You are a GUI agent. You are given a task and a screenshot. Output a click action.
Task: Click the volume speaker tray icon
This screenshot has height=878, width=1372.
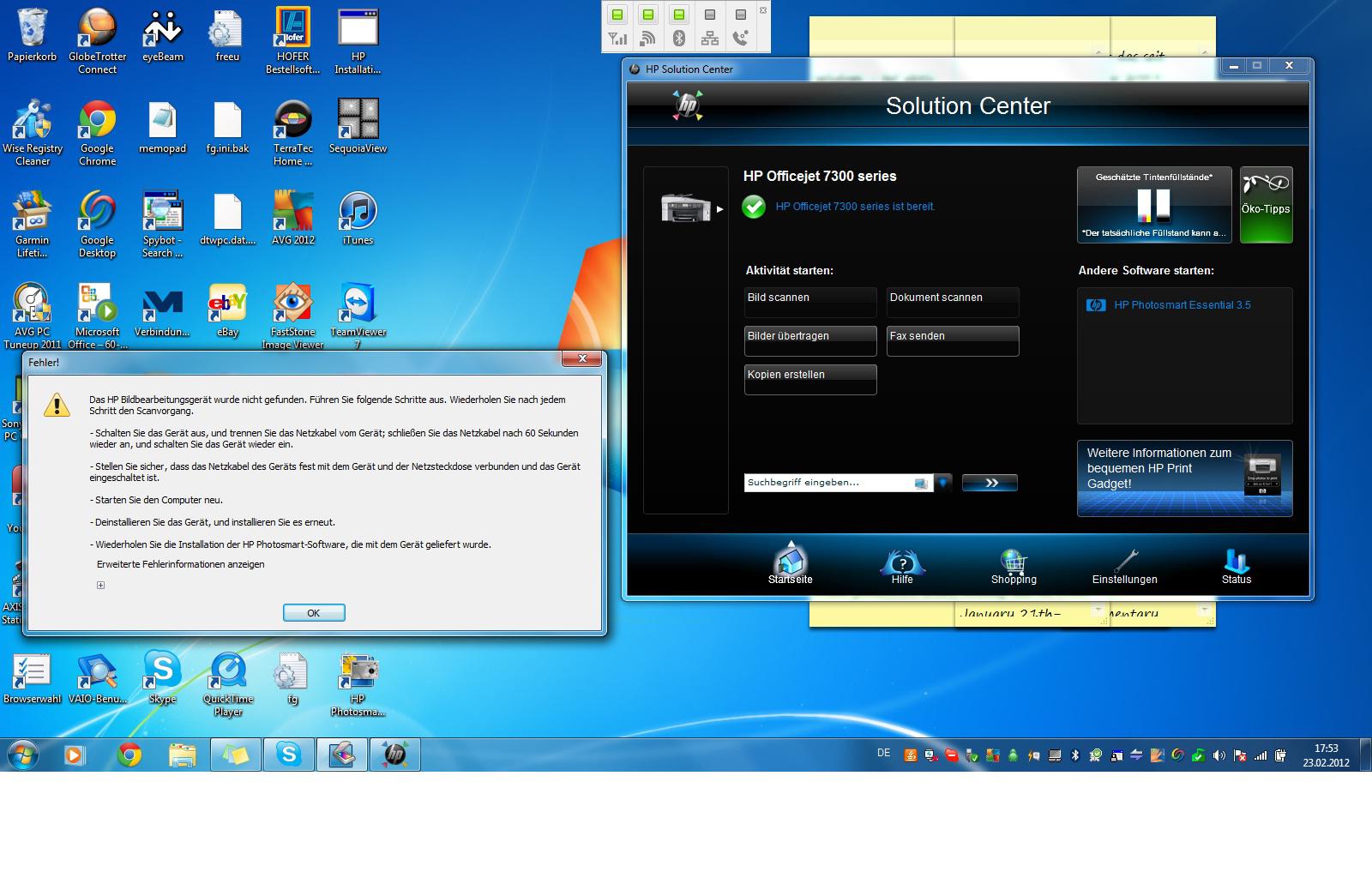pyautogui.click(x=1219, y=755)
